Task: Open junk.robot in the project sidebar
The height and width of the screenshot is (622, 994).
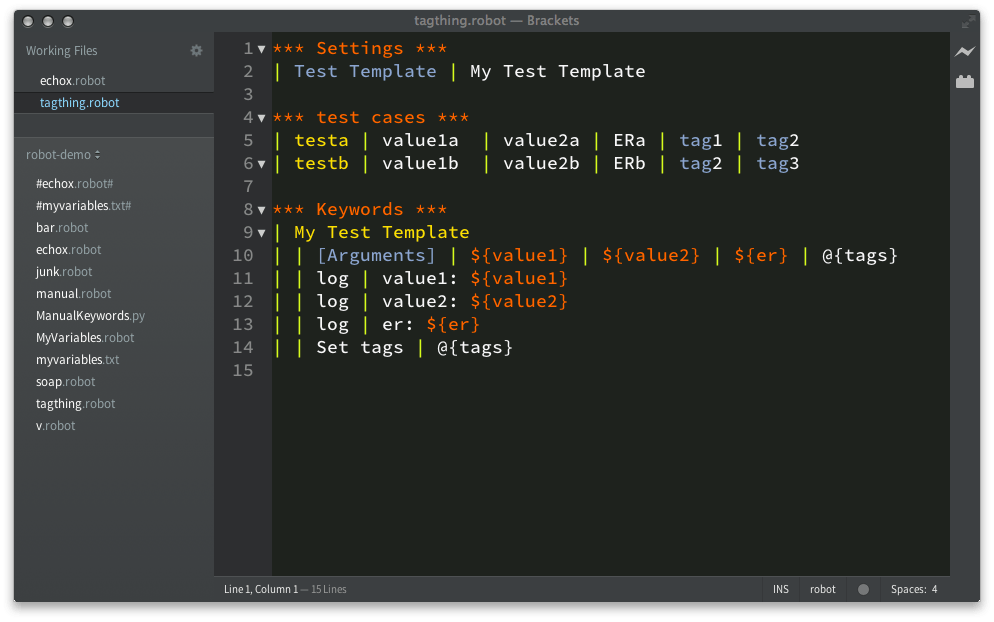Action: coord(63,271)
